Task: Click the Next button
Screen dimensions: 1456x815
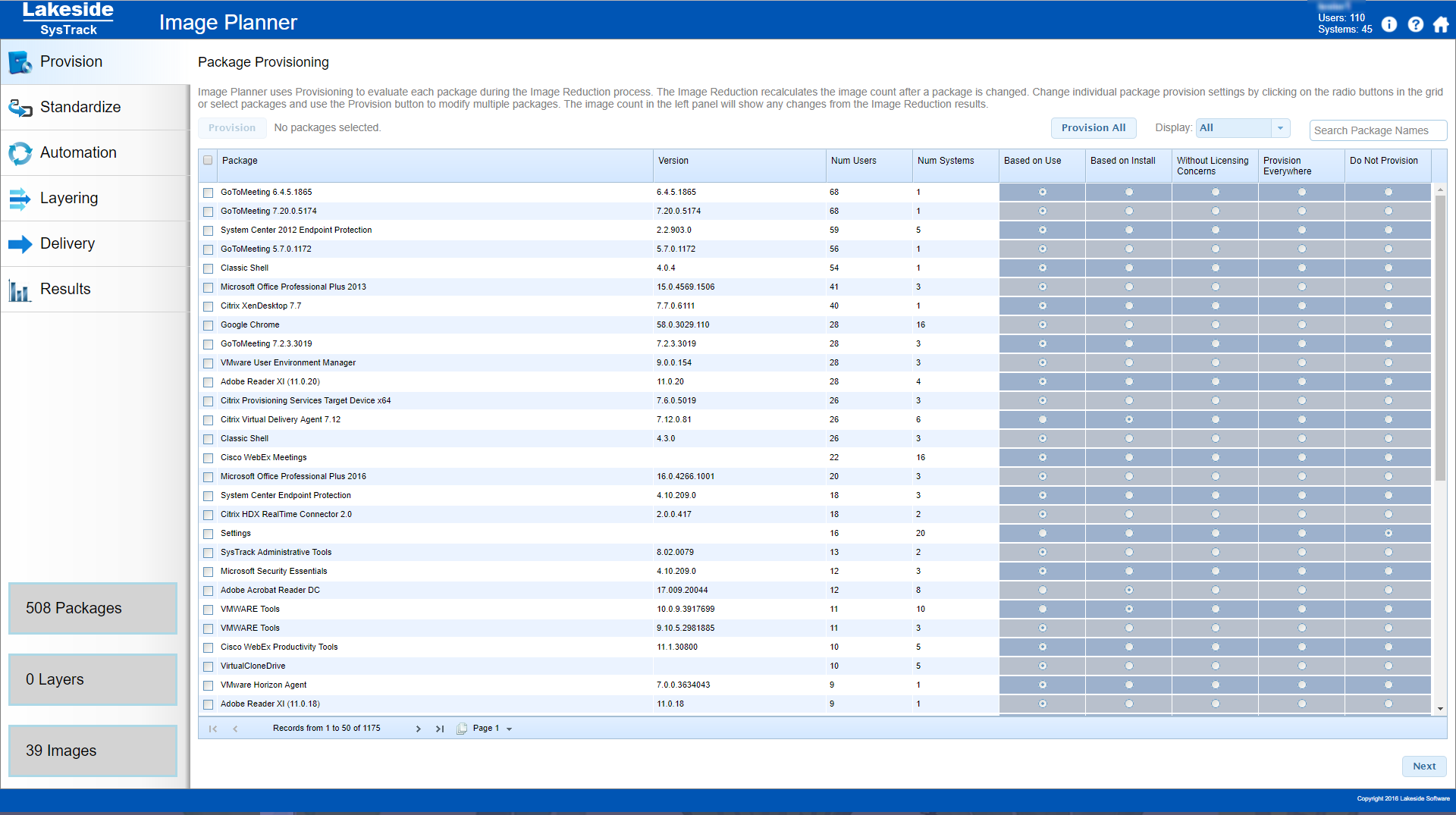Action: click(x=1424, y=766)
